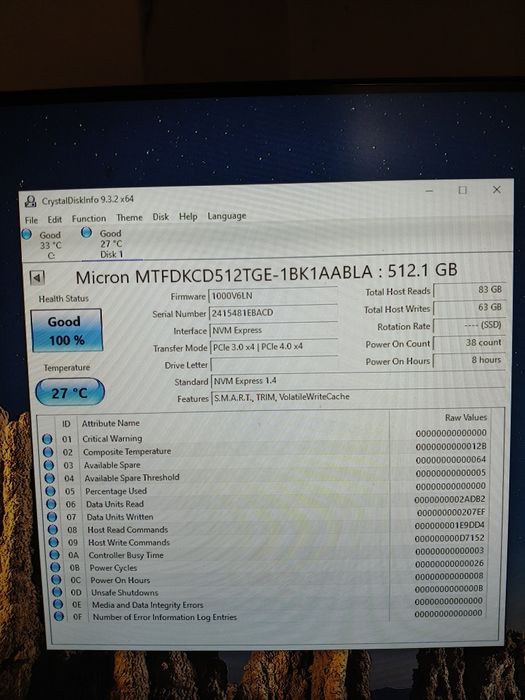Screen dimensions: 525x700
Task: Click the ID column header
Action: (x=66, y=424)
